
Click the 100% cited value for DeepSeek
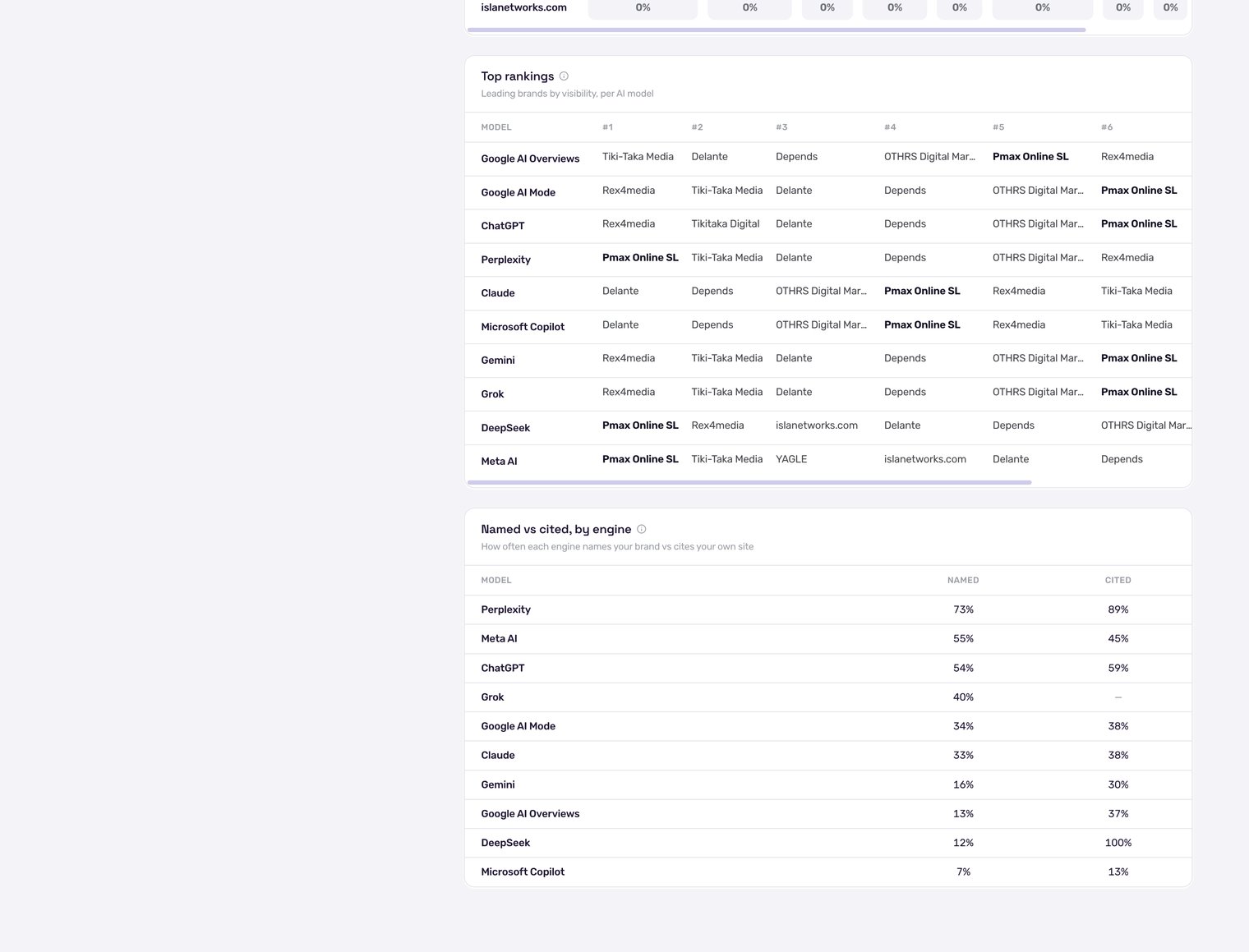click(1118, 843)
